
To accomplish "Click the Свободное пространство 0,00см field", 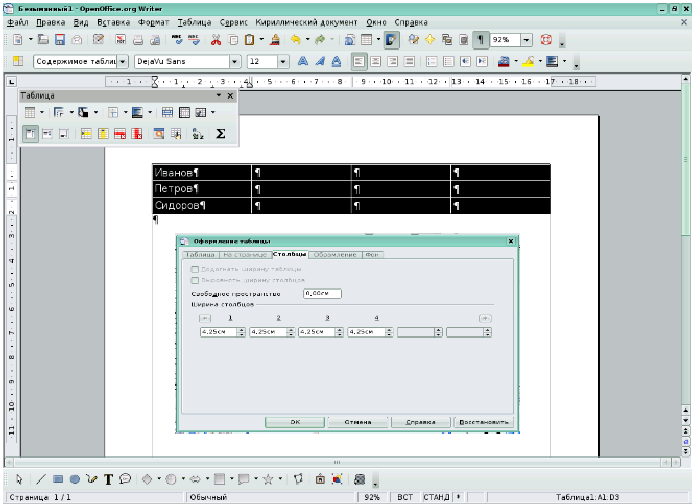I will 322,293.
